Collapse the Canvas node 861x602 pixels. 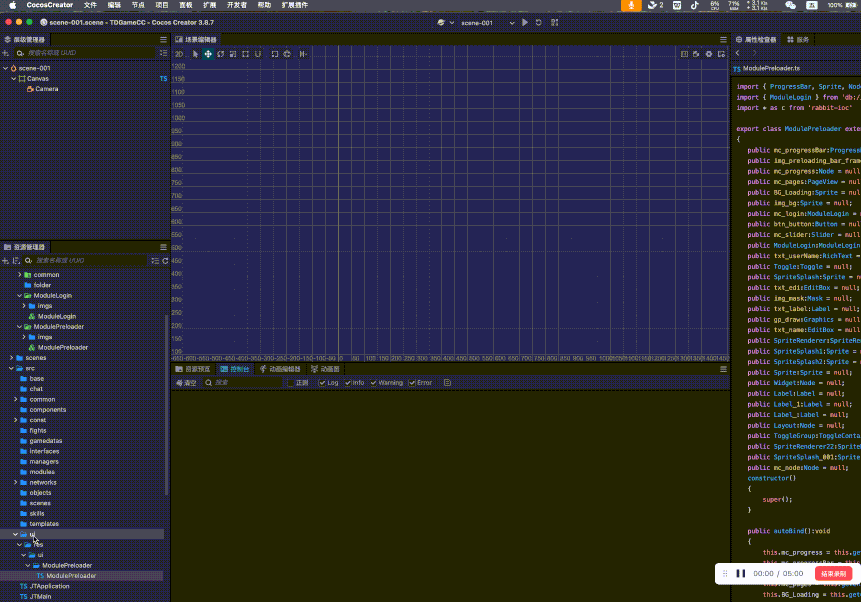pyautogui.click(x=14, y=79)
